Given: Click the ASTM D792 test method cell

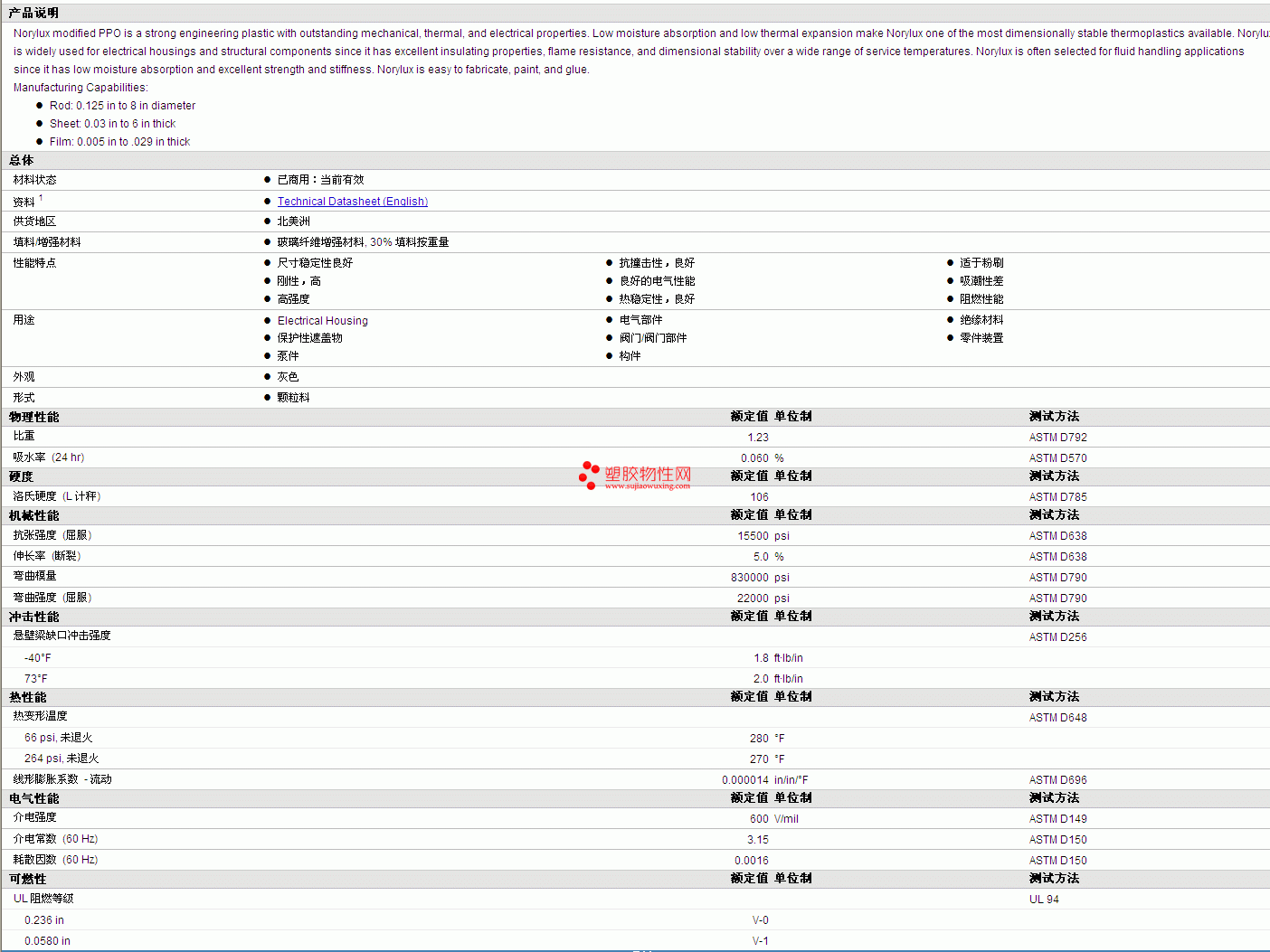Looking at the screenshot, I should pyautogui.click(x=1057, y=438).
